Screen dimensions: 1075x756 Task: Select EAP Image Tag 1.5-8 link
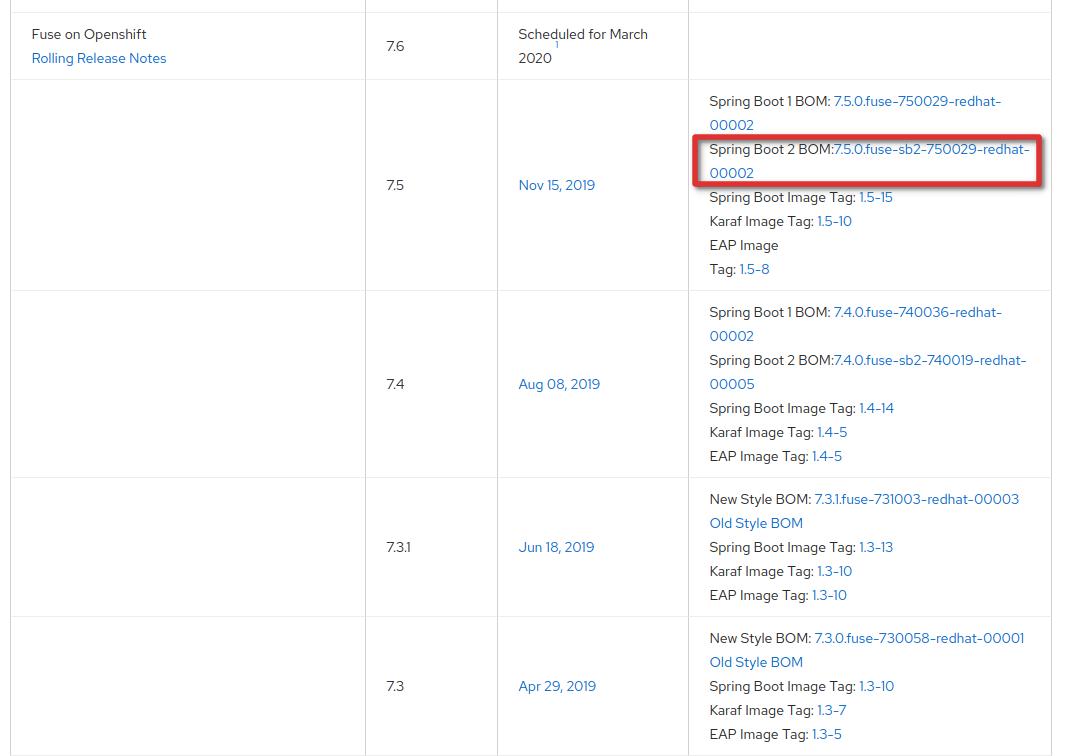[x=754, y=270]
